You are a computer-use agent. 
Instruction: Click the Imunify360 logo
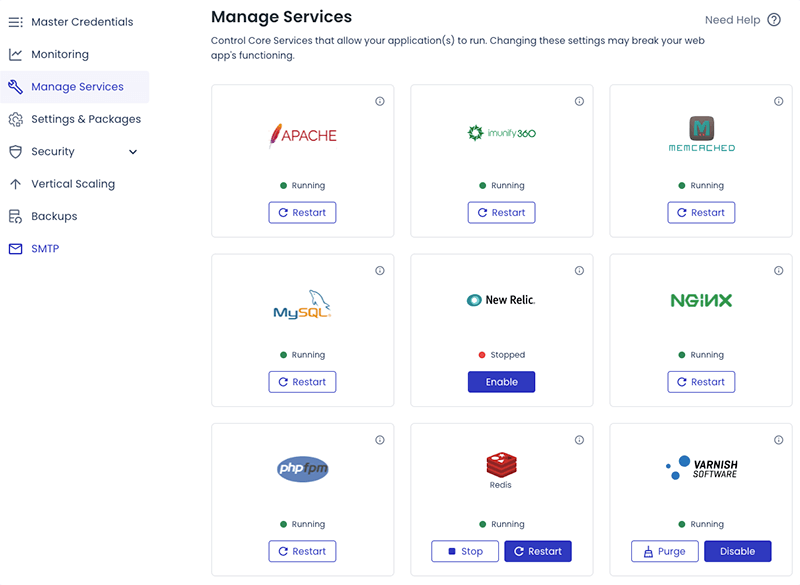coord(502,133)
